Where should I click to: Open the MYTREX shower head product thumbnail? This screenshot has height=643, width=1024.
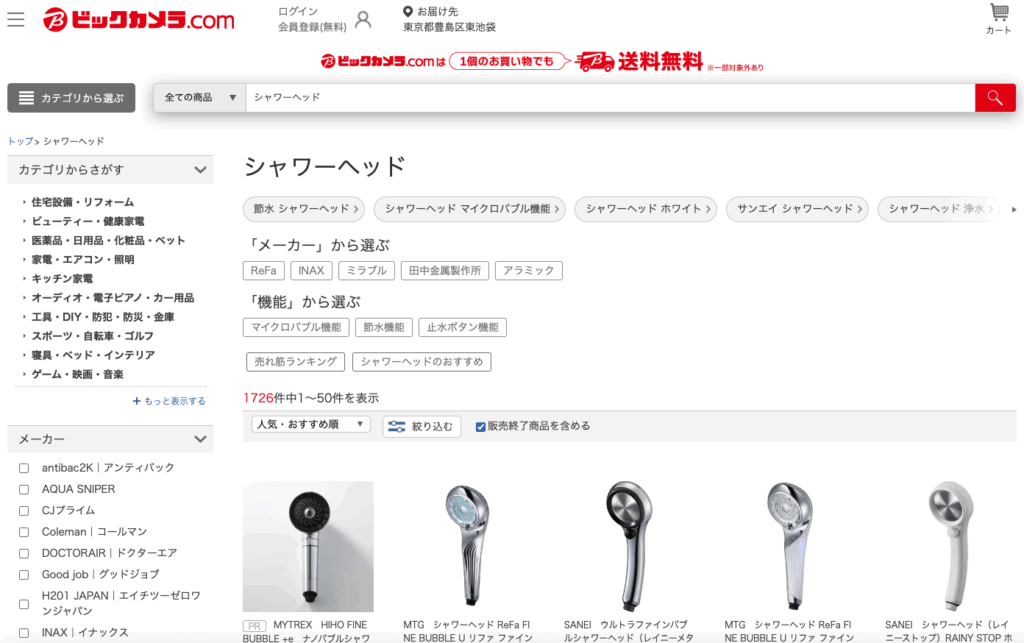[308, 546]
